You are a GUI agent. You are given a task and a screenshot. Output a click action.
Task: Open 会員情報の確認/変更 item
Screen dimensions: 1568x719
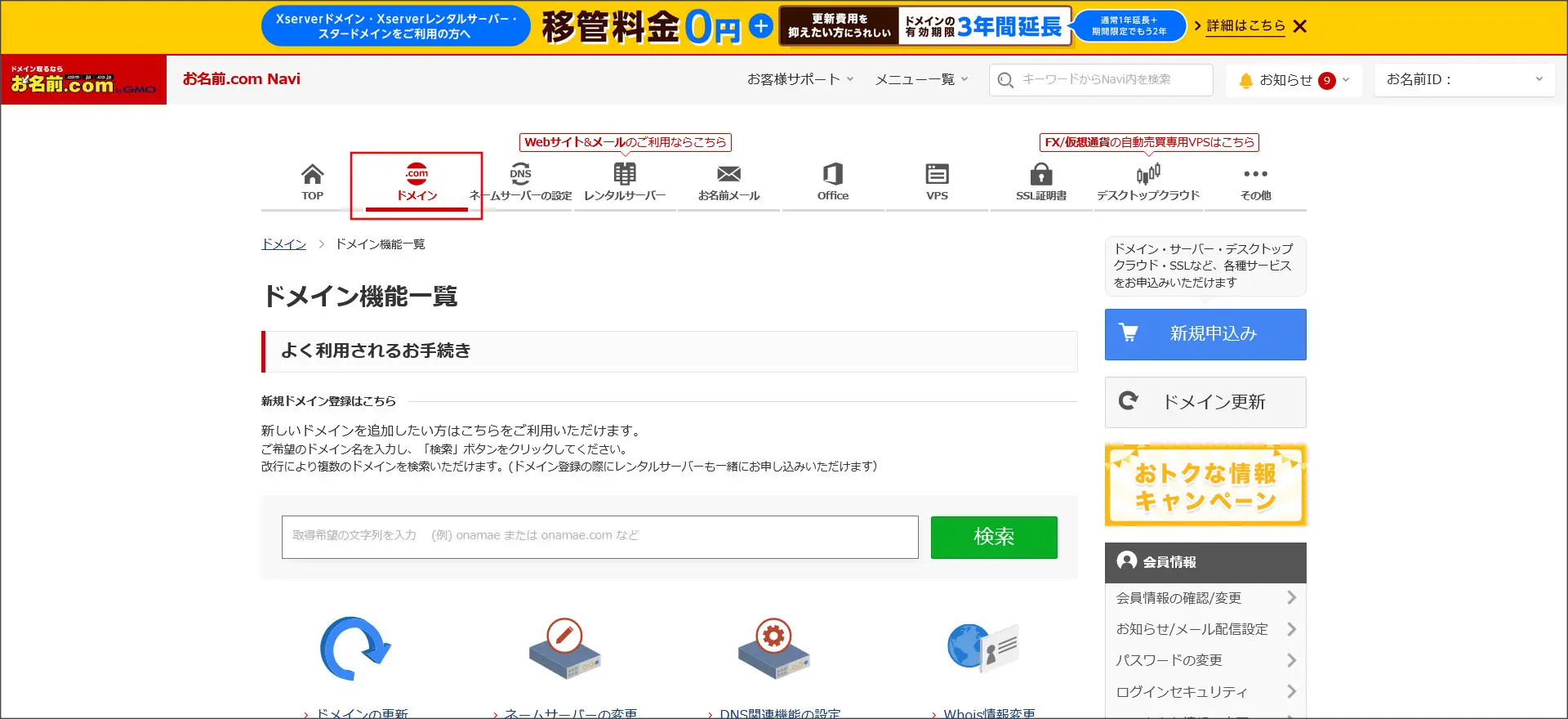[1205, 598]
